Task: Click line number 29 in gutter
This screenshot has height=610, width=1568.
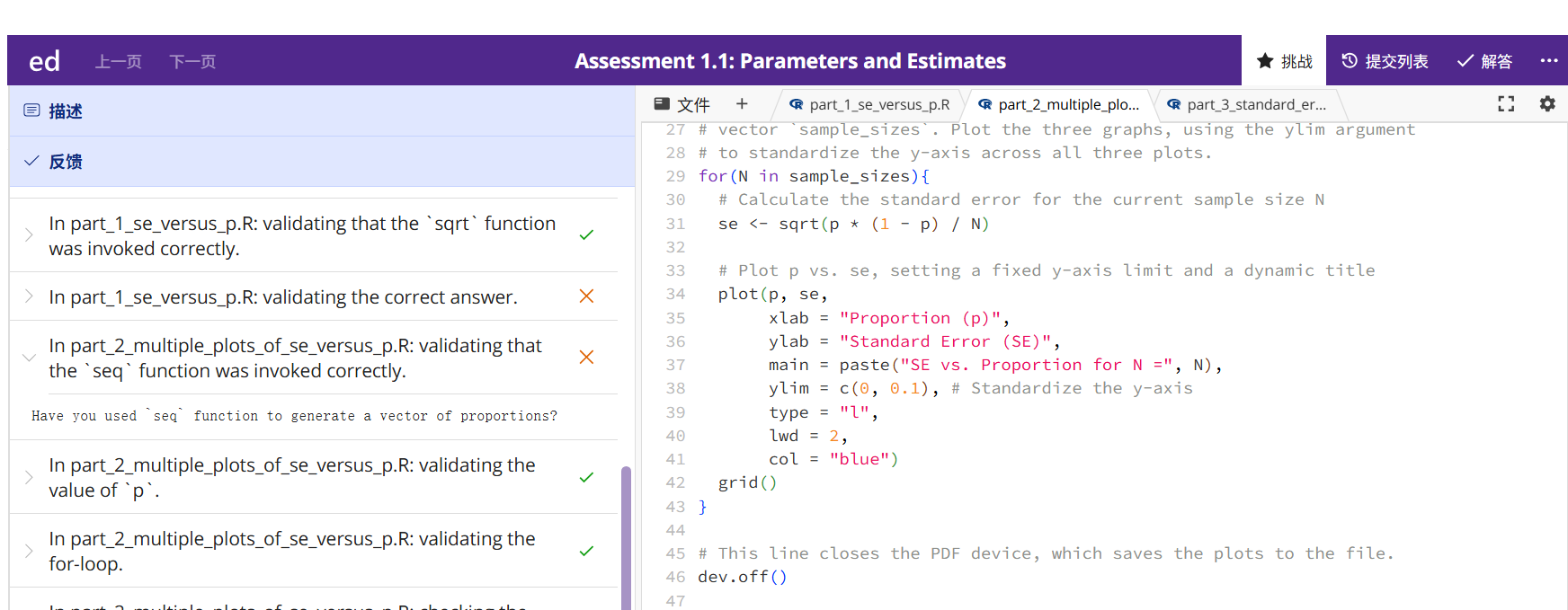Action: pos(675,176)
